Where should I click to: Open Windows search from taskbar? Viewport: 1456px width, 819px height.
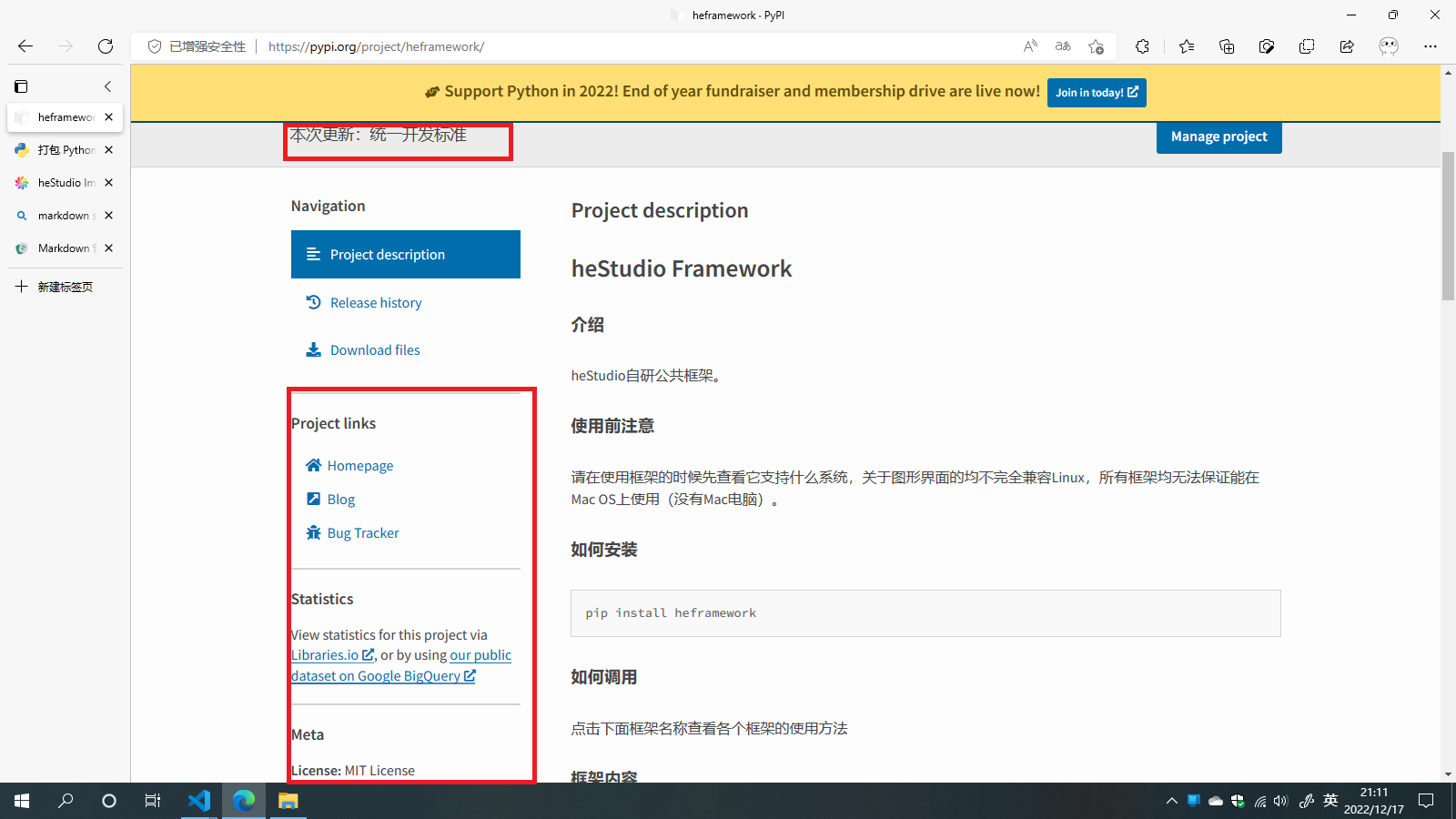[66, 801]
